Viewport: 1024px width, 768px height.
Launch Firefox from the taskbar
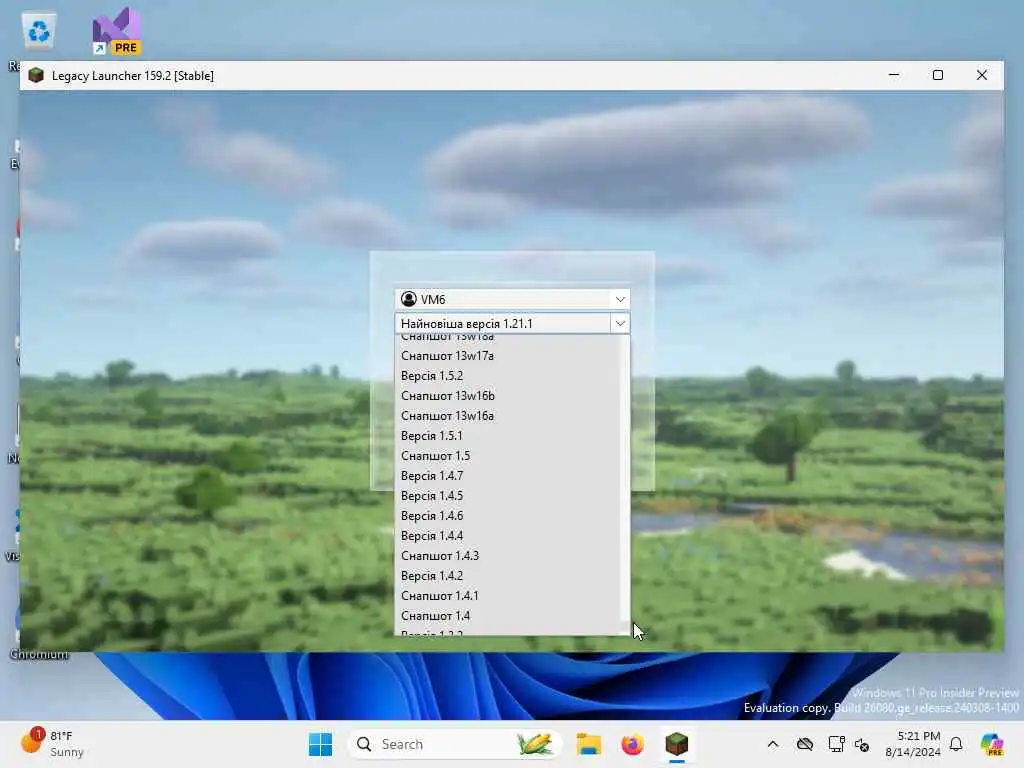632,744
